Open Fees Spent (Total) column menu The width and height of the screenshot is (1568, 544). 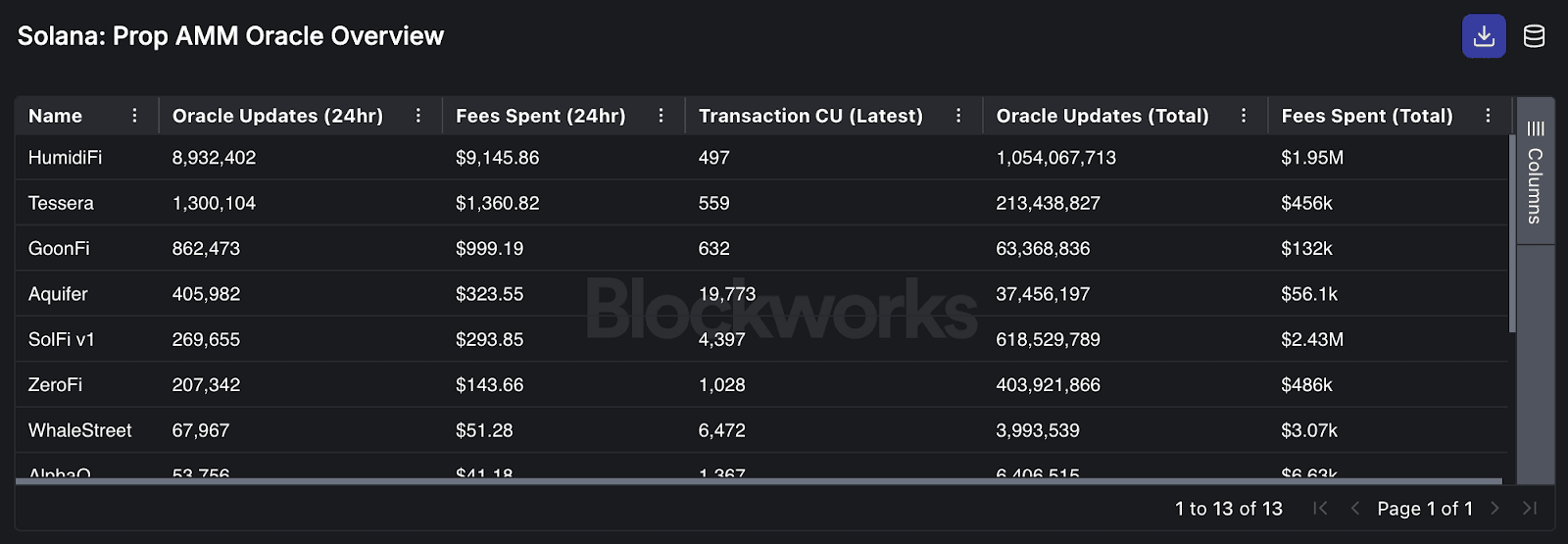pos(1488,116)
